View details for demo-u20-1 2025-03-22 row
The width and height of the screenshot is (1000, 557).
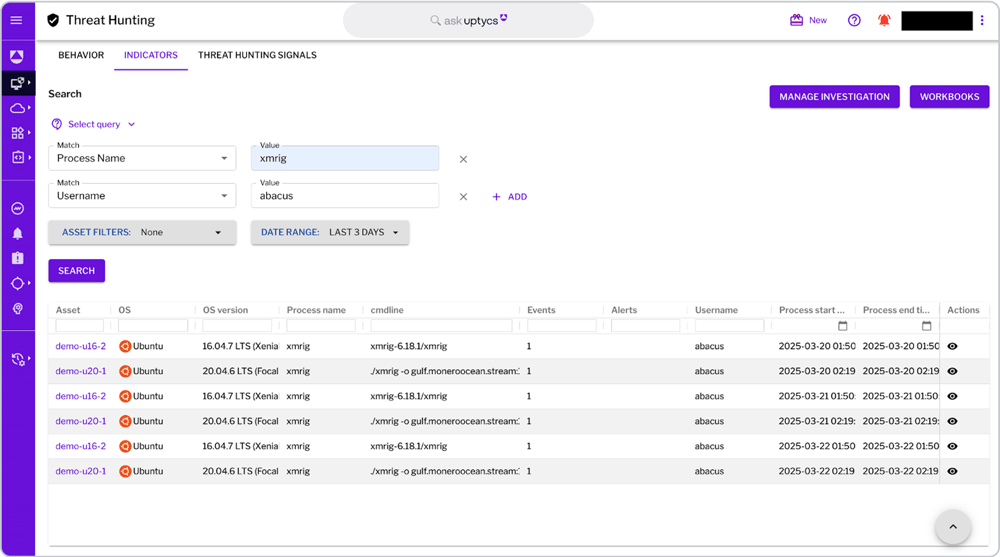952,472
